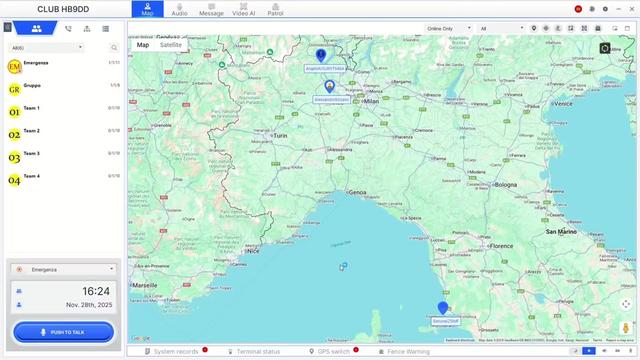Click the dashed frame corner-brackets icon in map toolbar

[x=584, y=28]
